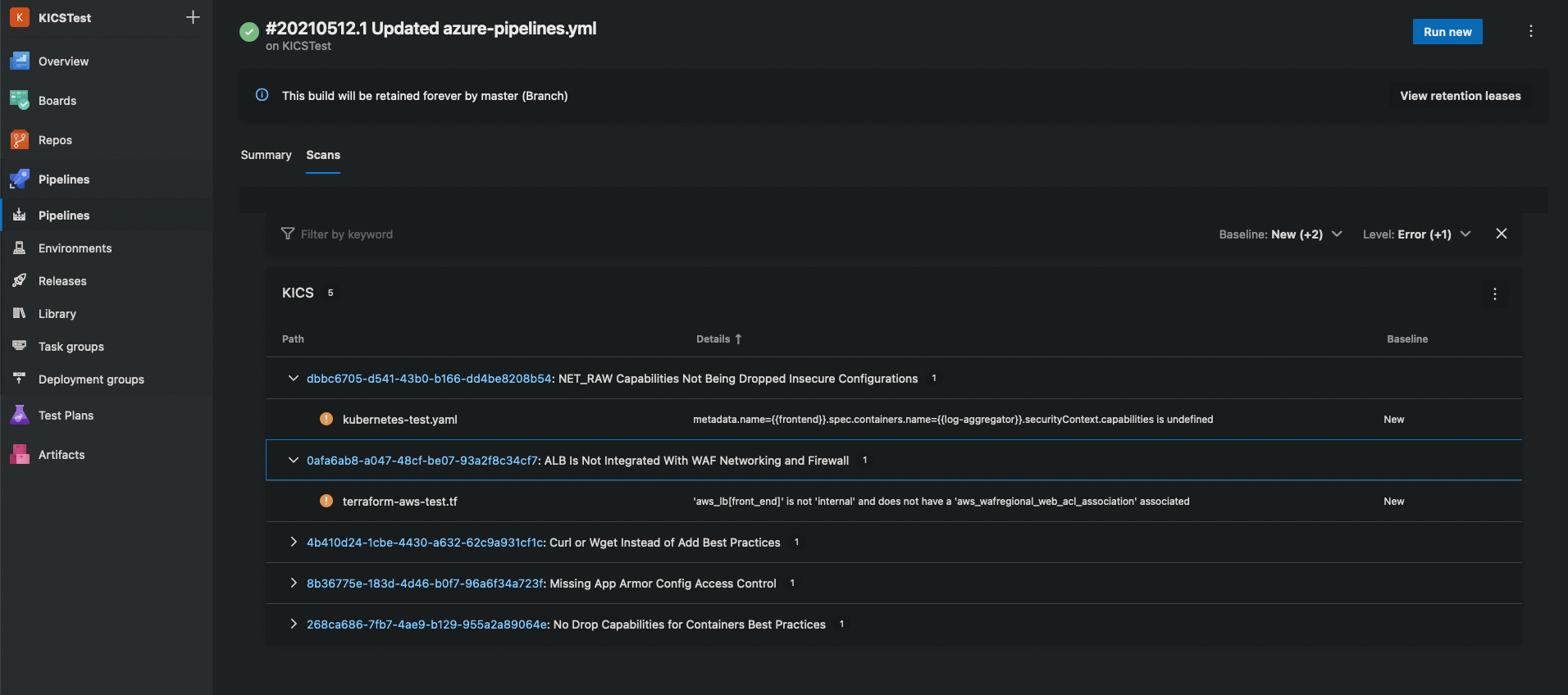Expand the Missing App Armor Config group
The width and height of the screenshot is (1568, 695).
(x=293, y=583)
